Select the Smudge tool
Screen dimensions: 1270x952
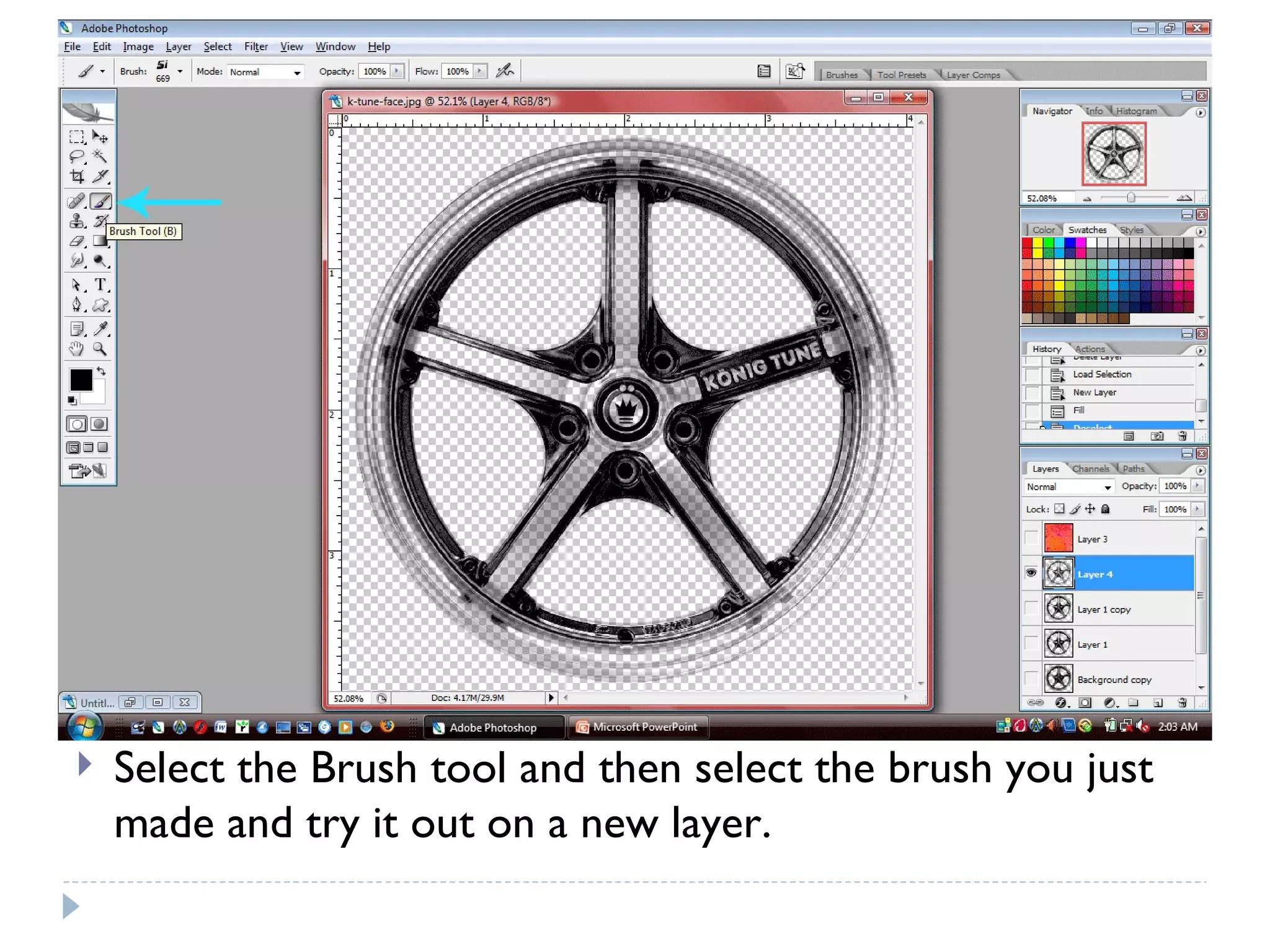[76, 260]
